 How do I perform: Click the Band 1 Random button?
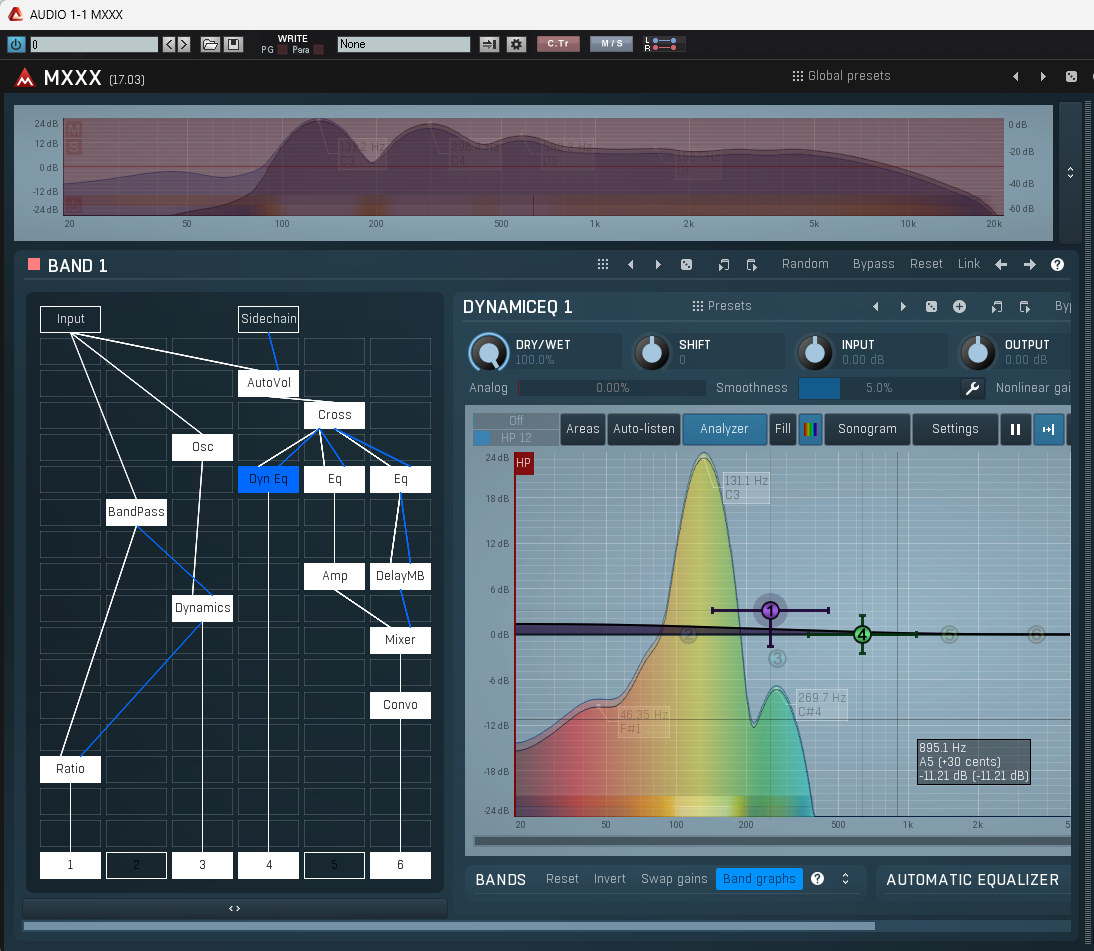805,264
